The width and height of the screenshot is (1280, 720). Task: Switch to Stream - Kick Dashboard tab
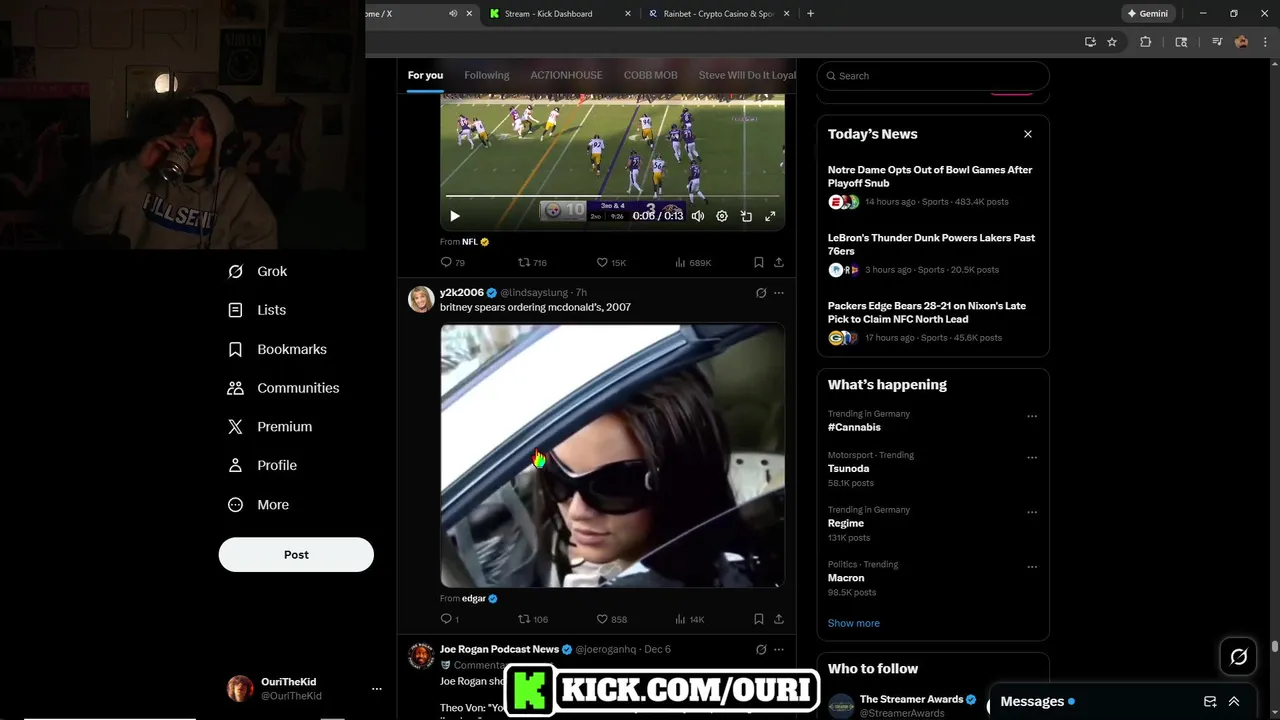pyautogui.click(x=561, y=14)
